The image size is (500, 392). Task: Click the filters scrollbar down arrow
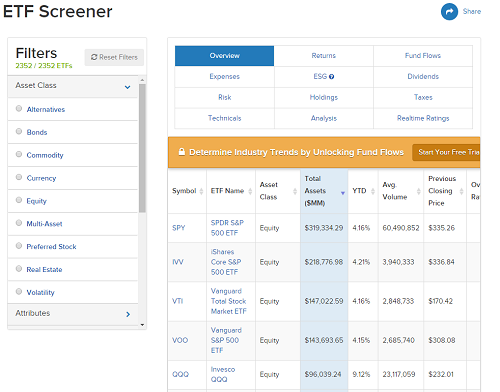tap(142, 325)
